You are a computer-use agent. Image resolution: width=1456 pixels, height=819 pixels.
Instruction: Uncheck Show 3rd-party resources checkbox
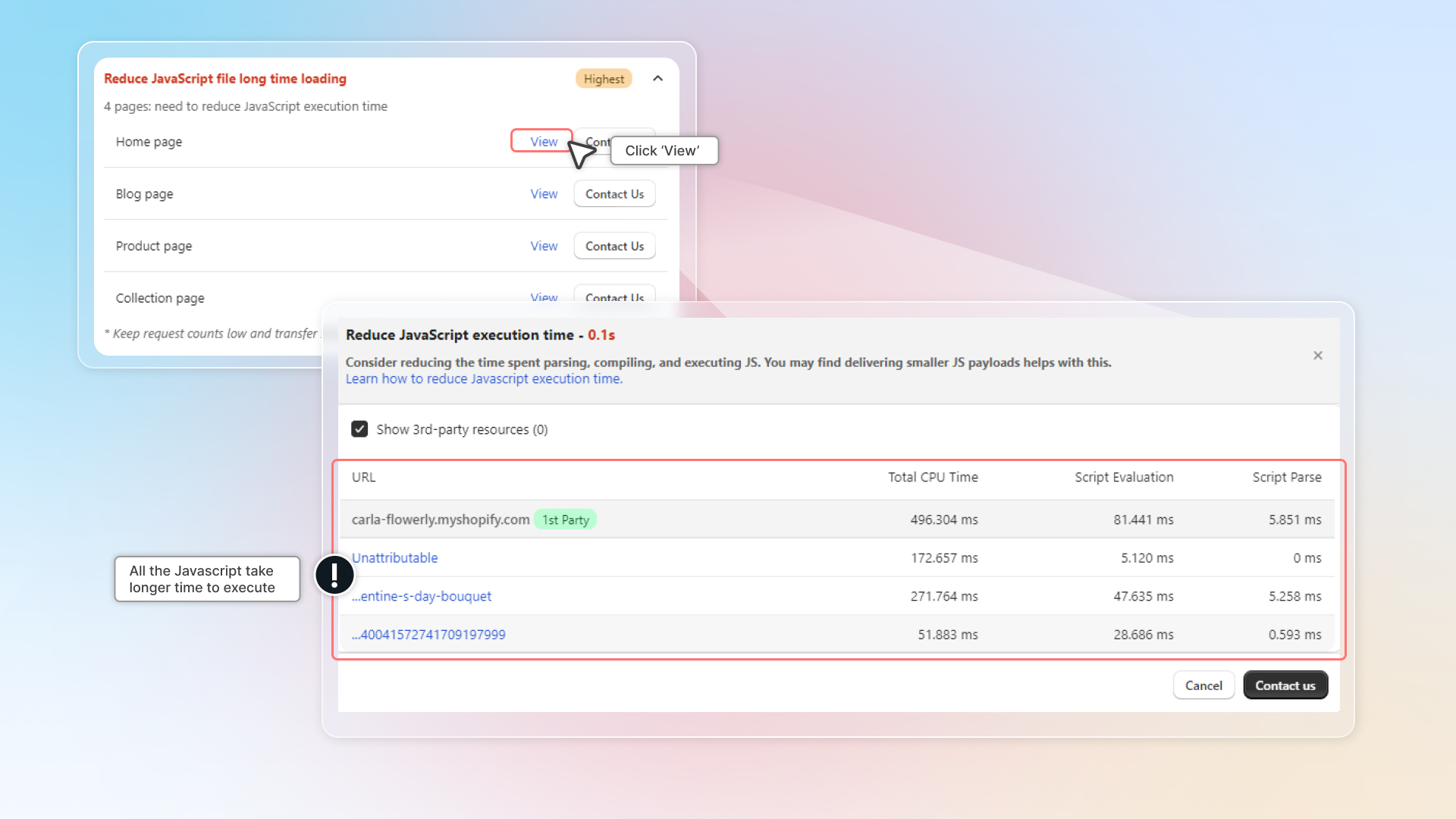point(359,429)
